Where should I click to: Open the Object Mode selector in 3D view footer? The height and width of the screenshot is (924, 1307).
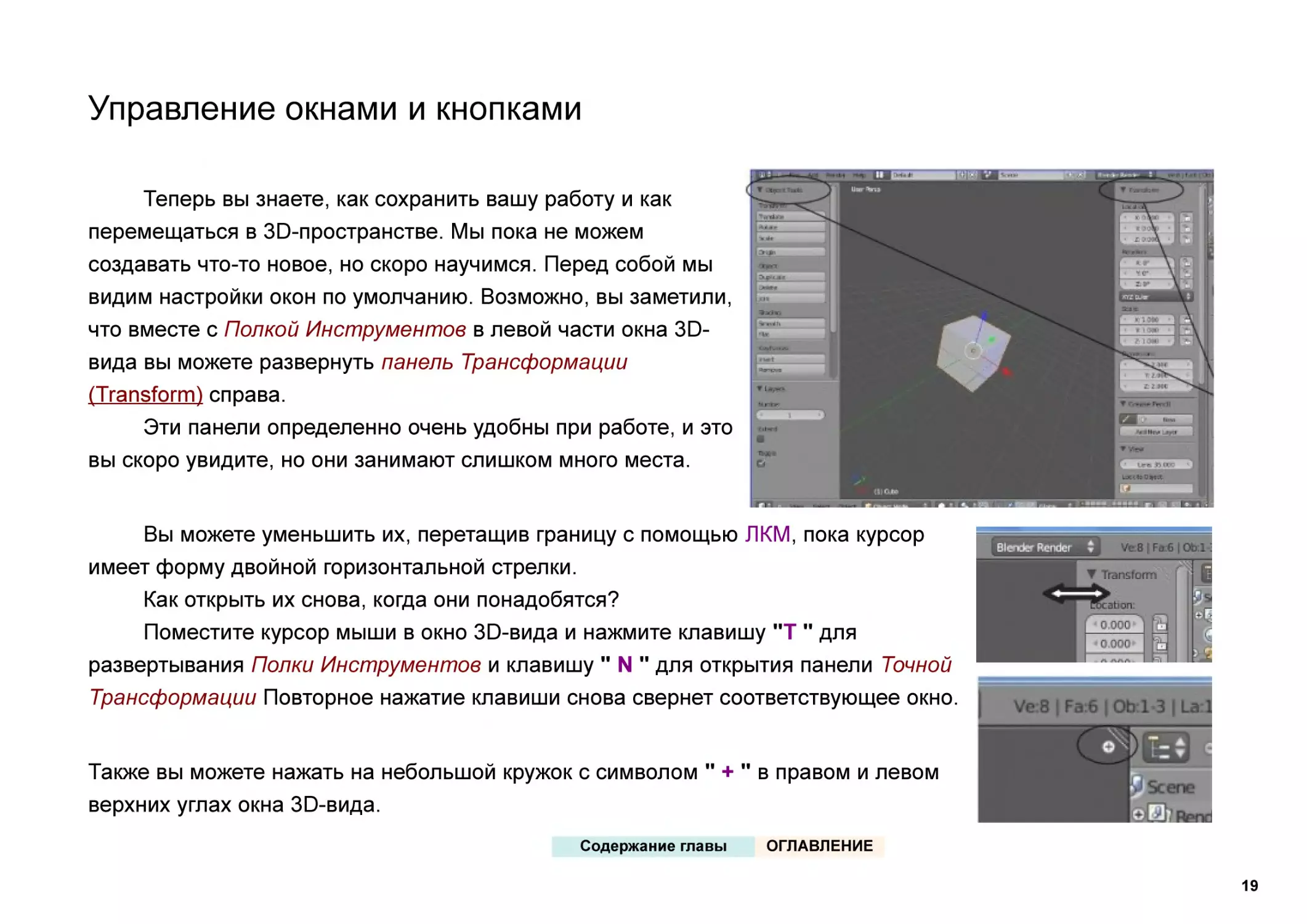[896, 505]
